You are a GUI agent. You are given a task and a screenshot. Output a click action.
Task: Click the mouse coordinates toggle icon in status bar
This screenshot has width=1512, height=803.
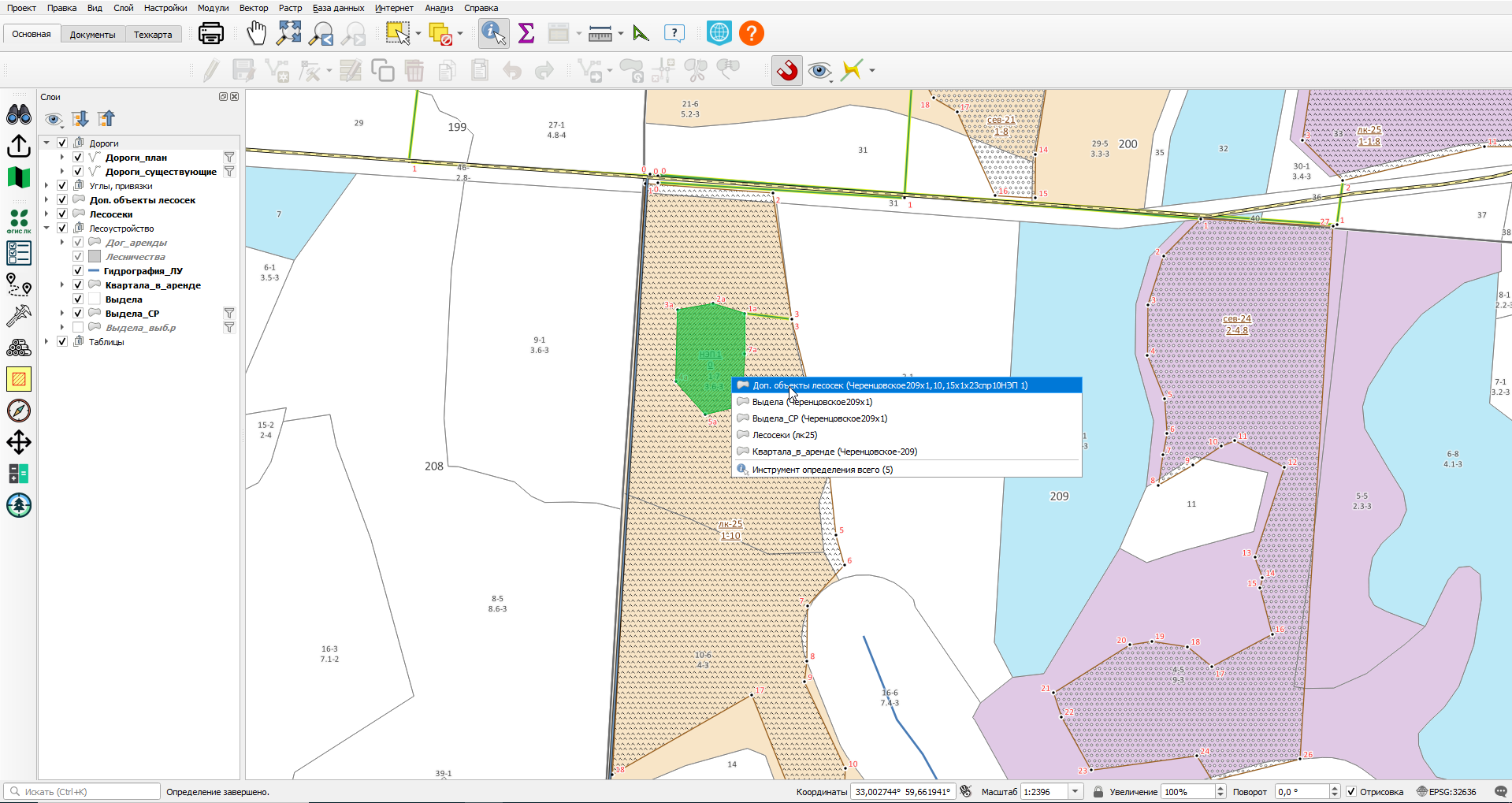[x=967, y=791]
